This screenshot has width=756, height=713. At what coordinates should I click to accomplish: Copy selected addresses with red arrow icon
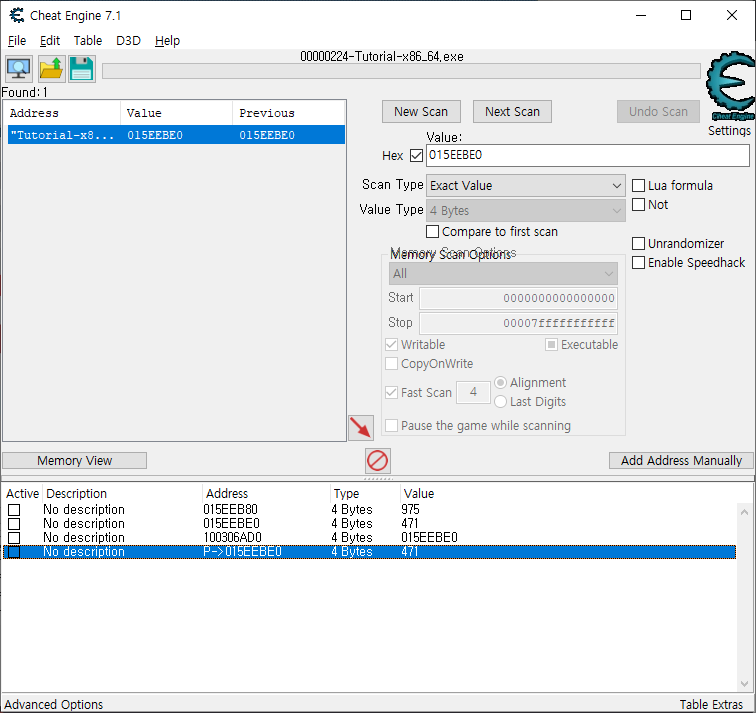(x=361, y=428)
